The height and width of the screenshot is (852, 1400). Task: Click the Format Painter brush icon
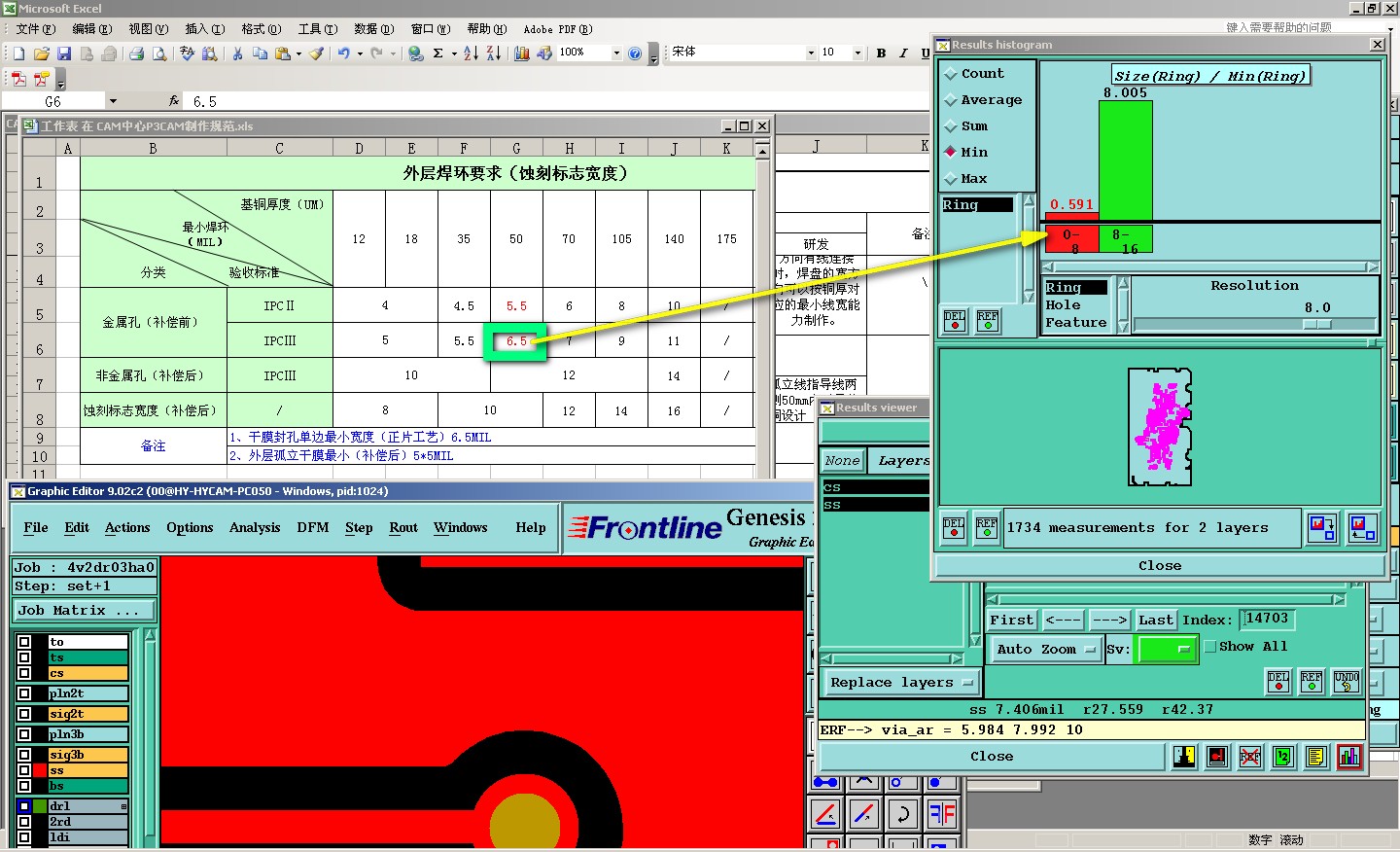[317, 53]
